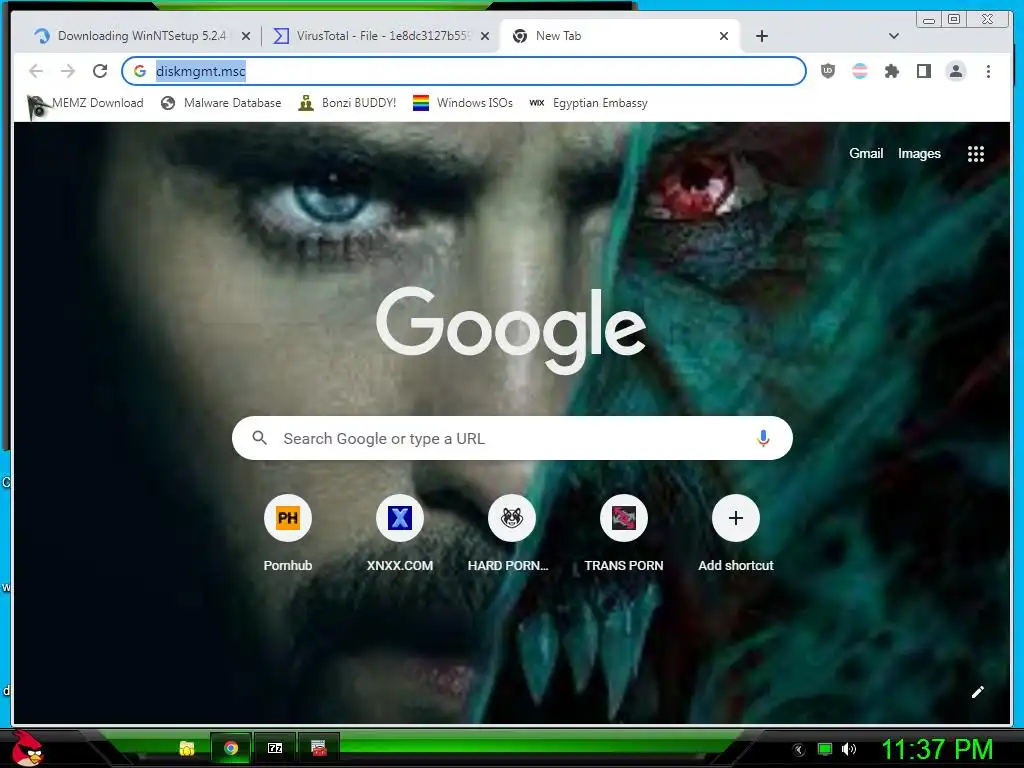Click the Images link
Image resolution: width=1024 pixels, height=768 pixels.
tap(919, 153)
